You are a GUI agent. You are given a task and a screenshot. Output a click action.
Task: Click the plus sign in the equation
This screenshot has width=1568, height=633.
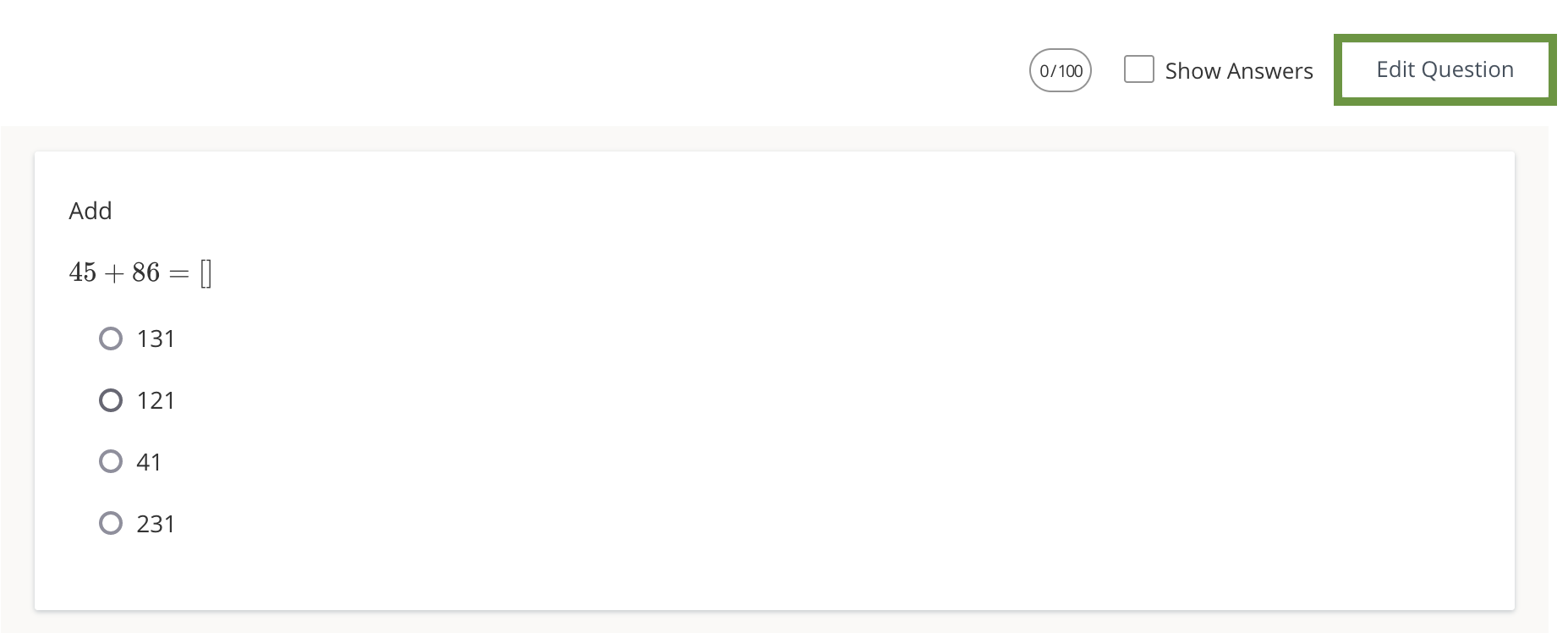tap(114, 273)
